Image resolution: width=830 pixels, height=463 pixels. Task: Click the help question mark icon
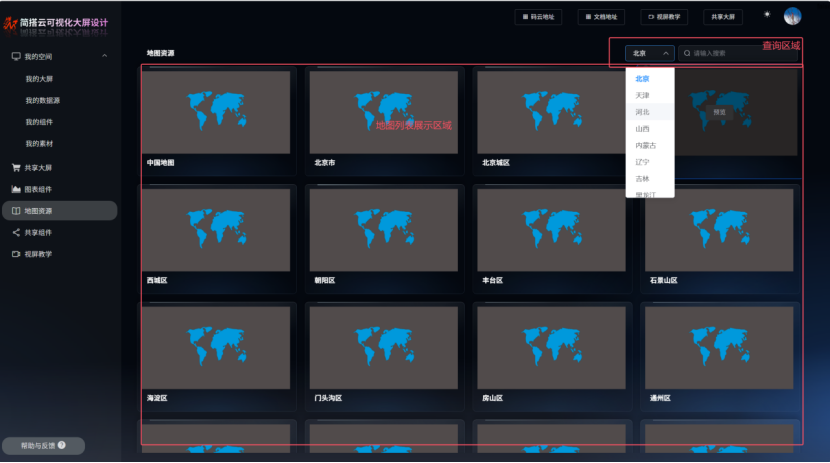pyautogui.click(x=62, y=445)
